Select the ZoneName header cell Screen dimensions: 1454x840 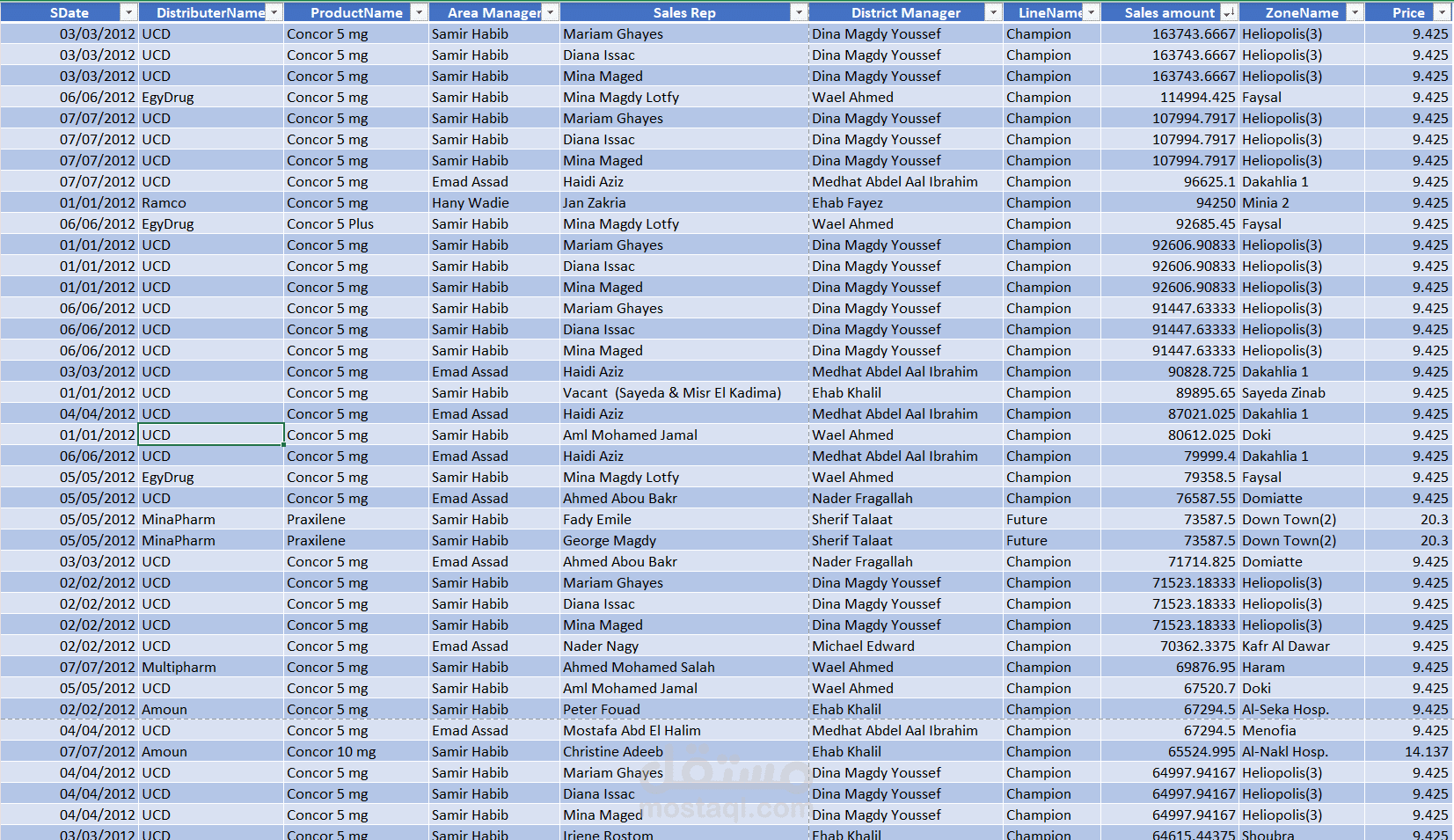point(1302,12)
